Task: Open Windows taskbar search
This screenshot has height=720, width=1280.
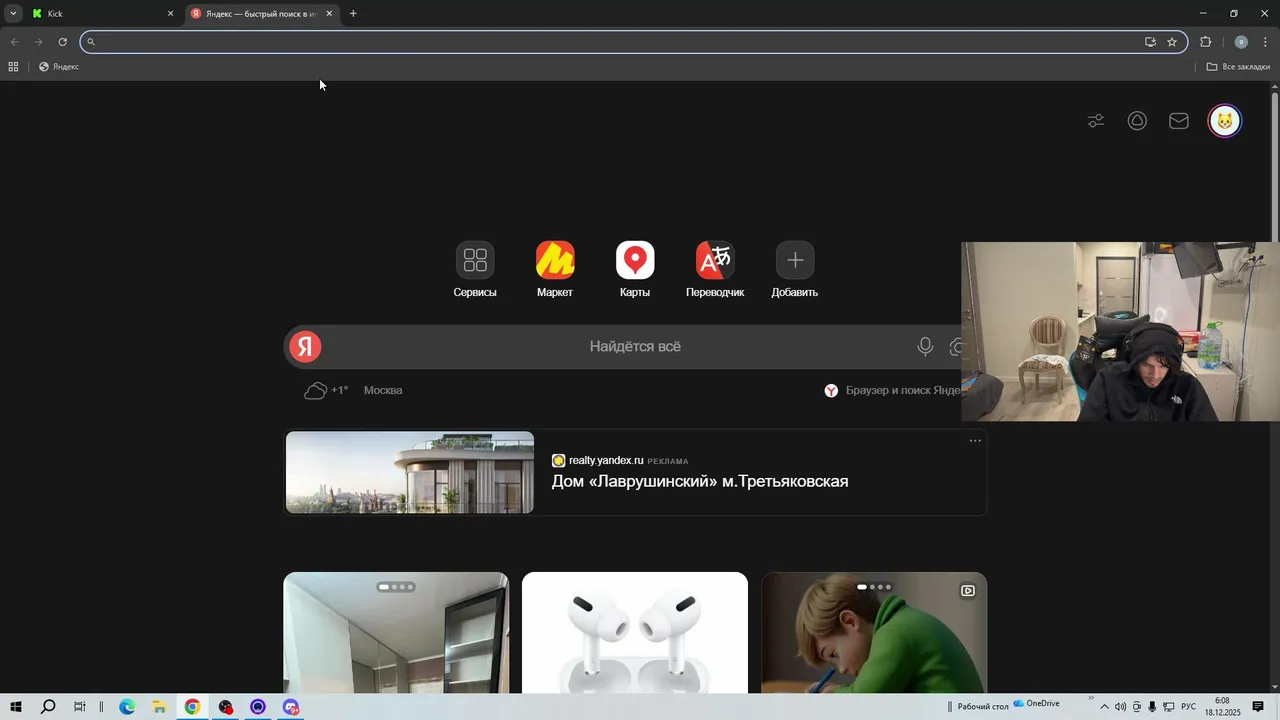Action: click(48, 707)
